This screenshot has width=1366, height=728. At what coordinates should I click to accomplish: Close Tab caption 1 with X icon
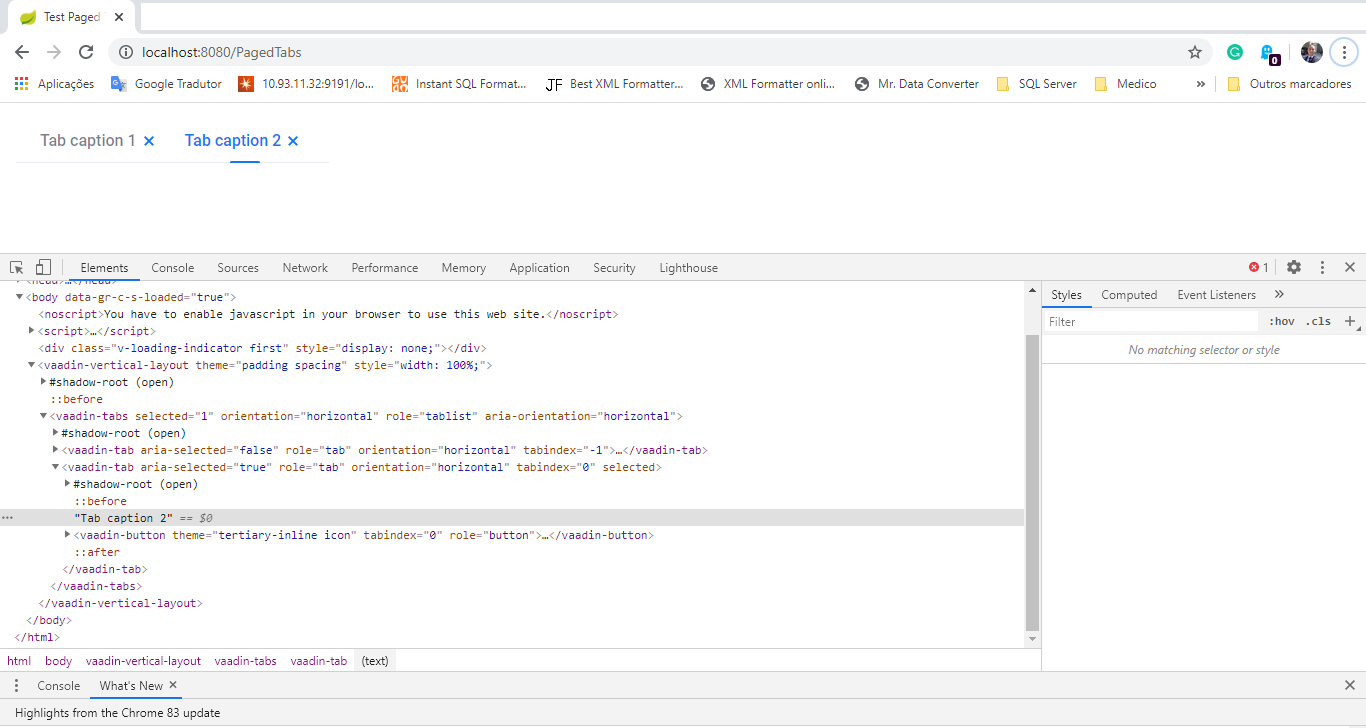click(149, 141)
